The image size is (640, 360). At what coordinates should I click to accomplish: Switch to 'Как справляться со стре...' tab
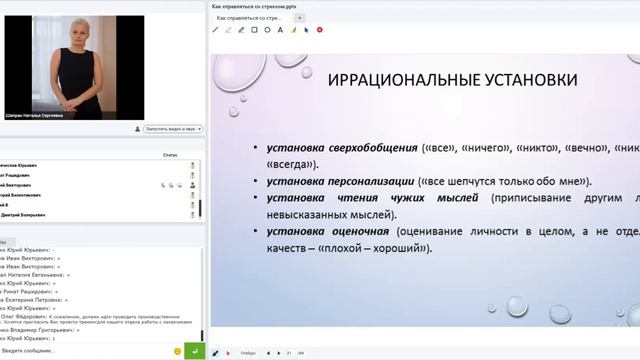pyautogui.click(x=250, y=18)
